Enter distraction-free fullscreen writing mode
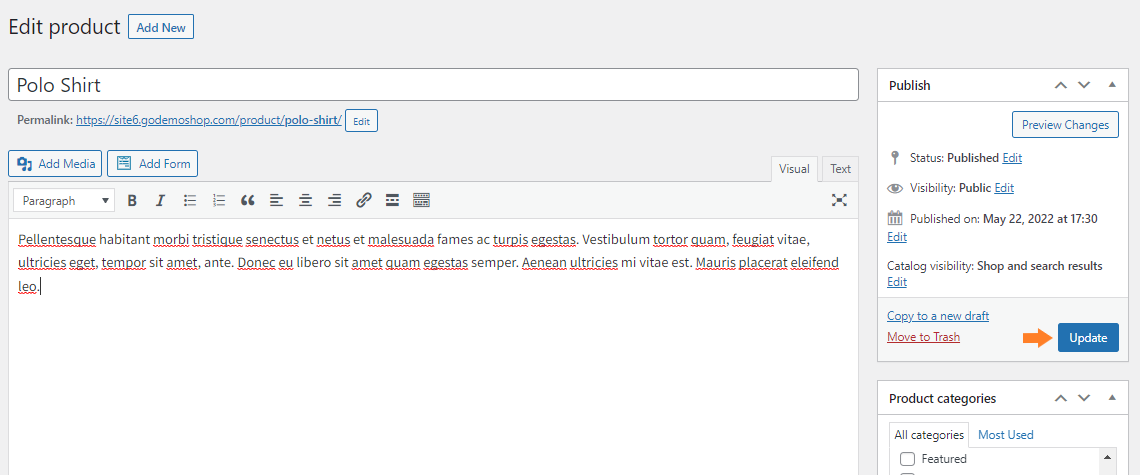 pos(839,201)
